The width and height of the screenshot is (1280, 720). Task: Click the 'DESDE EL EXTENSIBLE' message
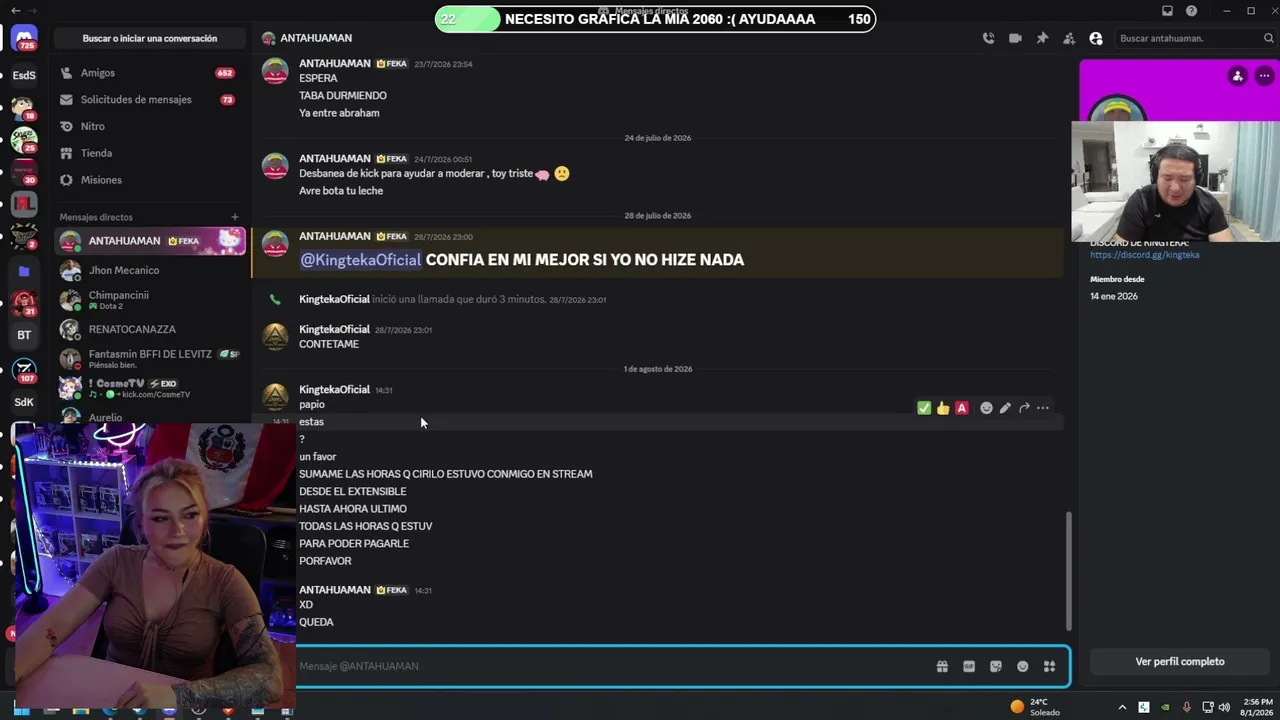coord(352,492)
